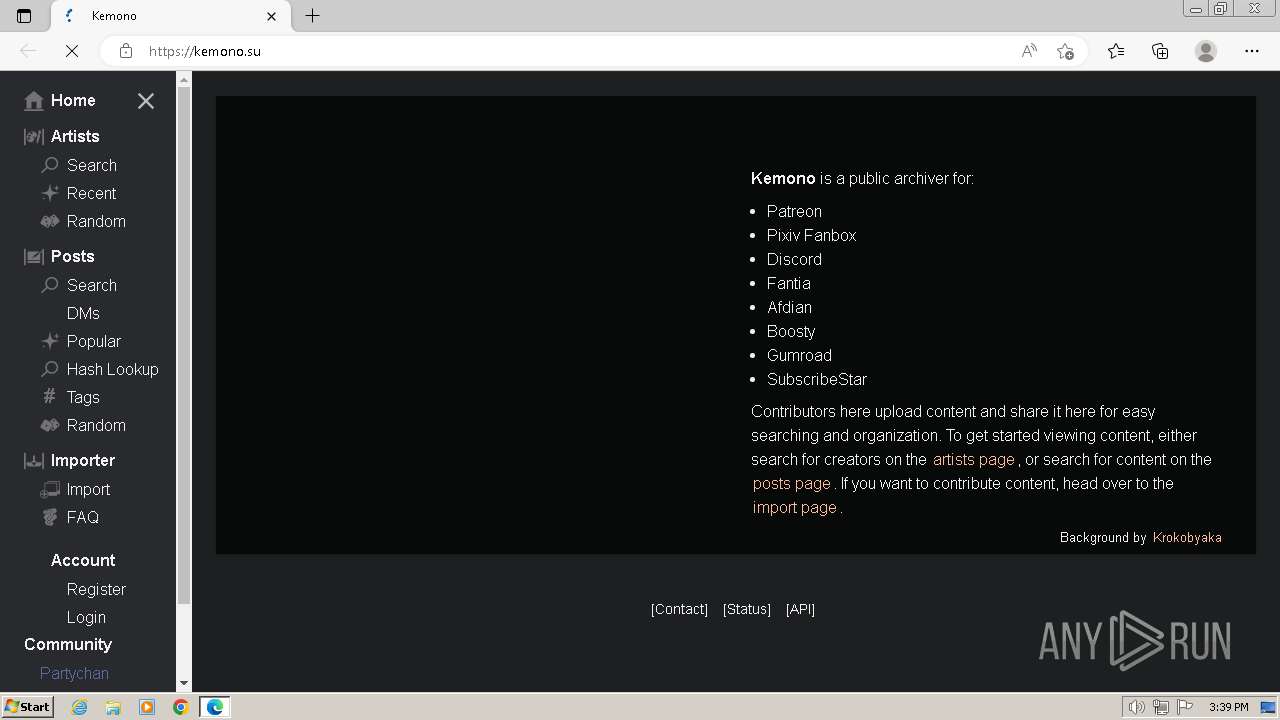Open Import page in sidebar
This screenshot has height=720, width=1280.
[x=88, y=489]
